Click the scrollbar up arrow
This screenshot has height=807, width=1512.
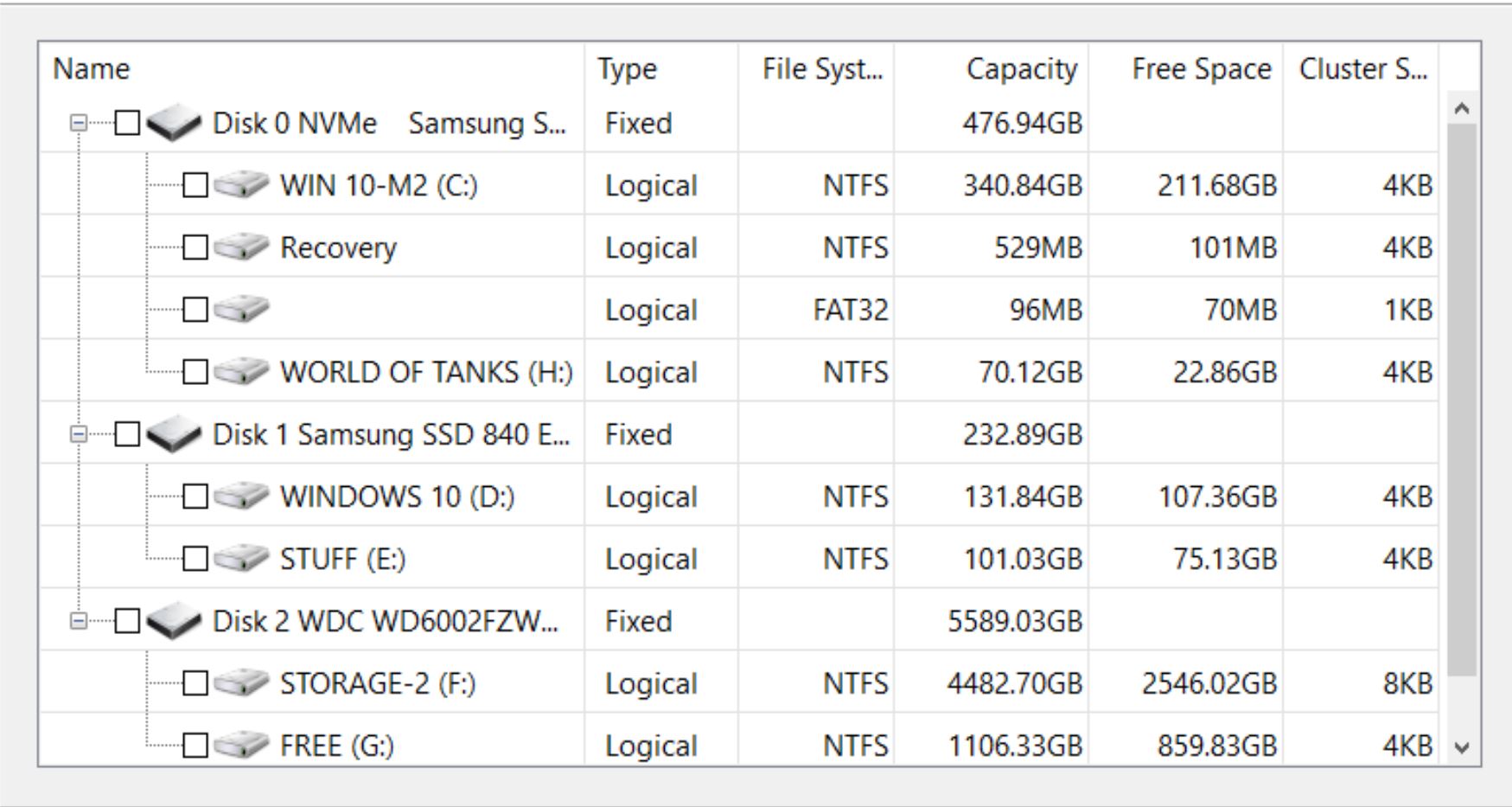point(1462,109)
